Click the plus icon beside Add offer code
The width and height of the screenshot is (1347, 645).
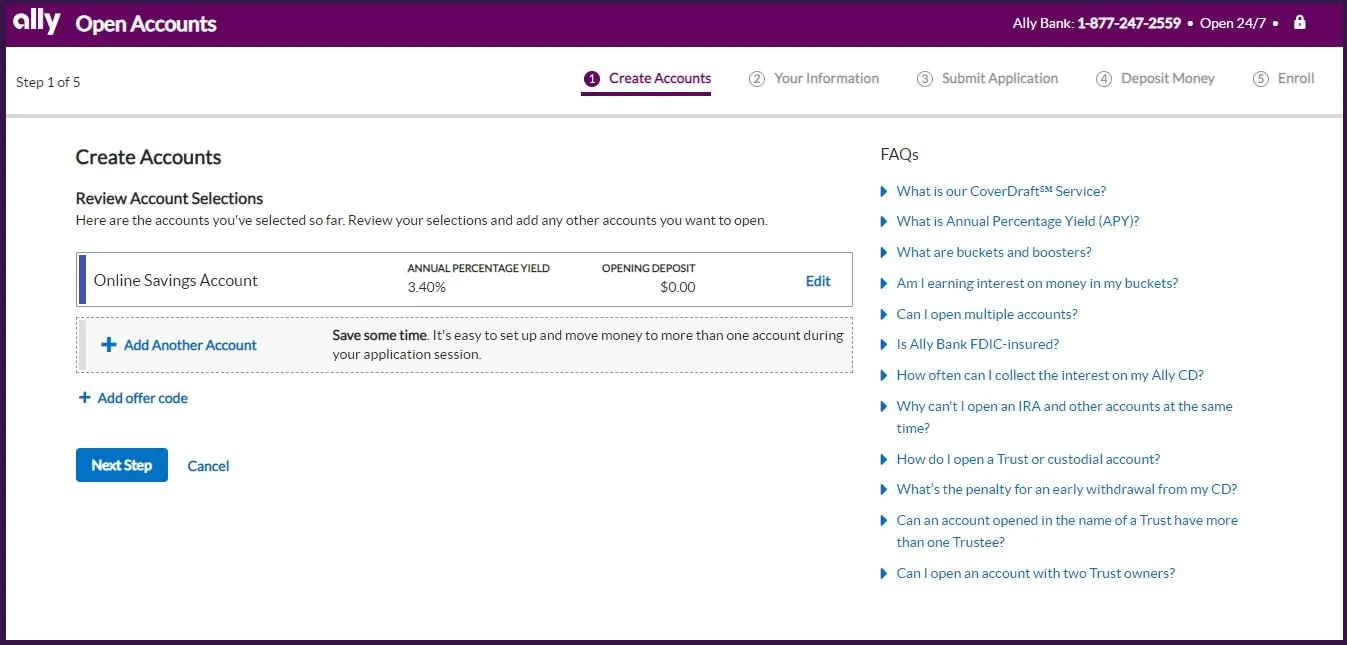point(85,397)
